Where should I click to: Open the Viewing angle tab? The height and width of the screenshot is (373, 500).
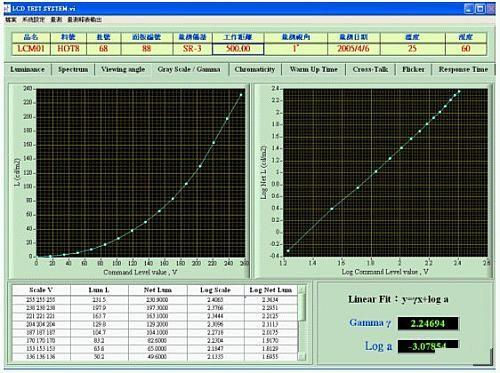click(123, 69)
